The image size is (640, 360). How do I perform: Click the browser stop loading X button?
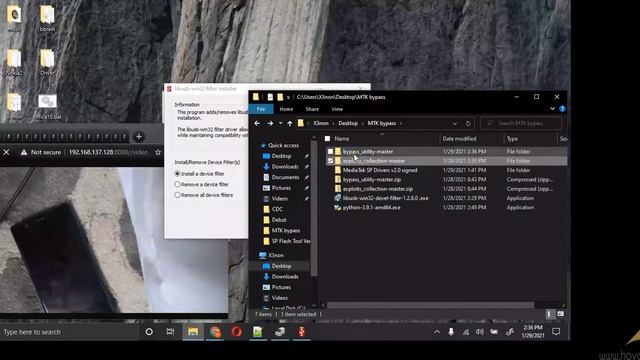pos(6,152)
